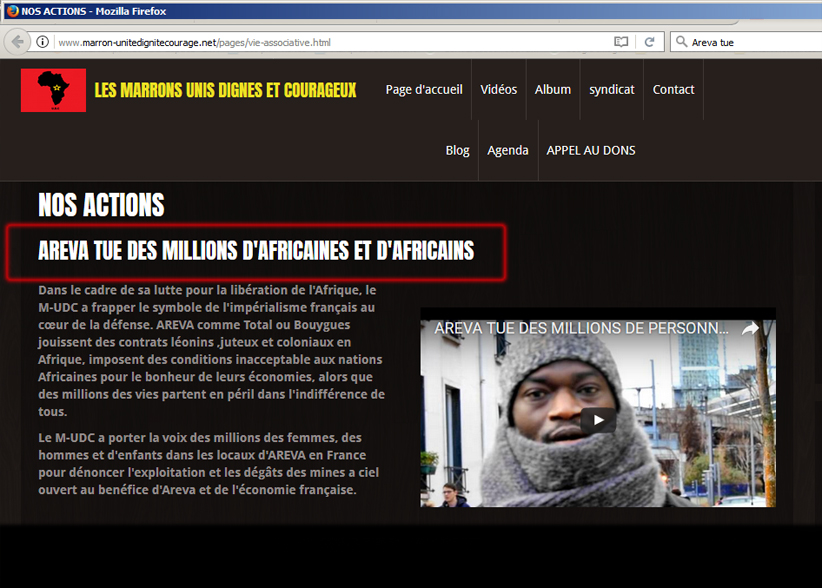Click heading AREVA TUE DES MILLIONS D'AFRICAINES
The height and width of the screenshot is (588, 822).
click(x=256, y=251)
